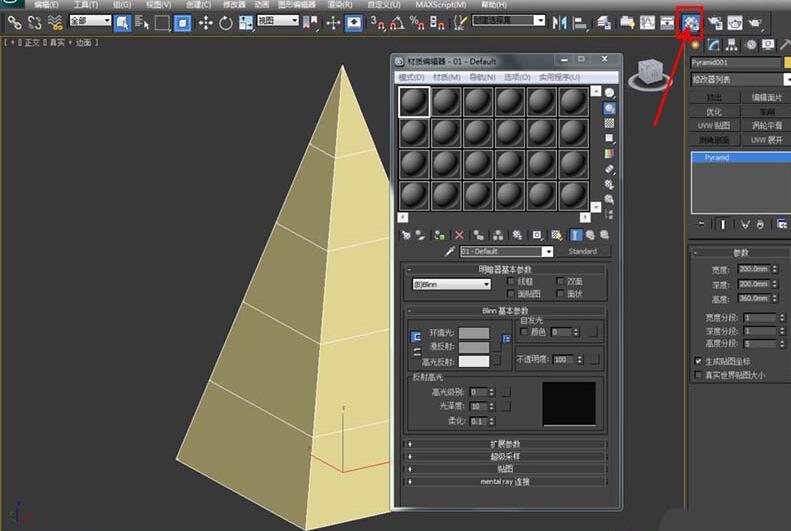Click the UVW 展开 modifier button
Viewport: 791px width, 531px height.
point(766,140)
